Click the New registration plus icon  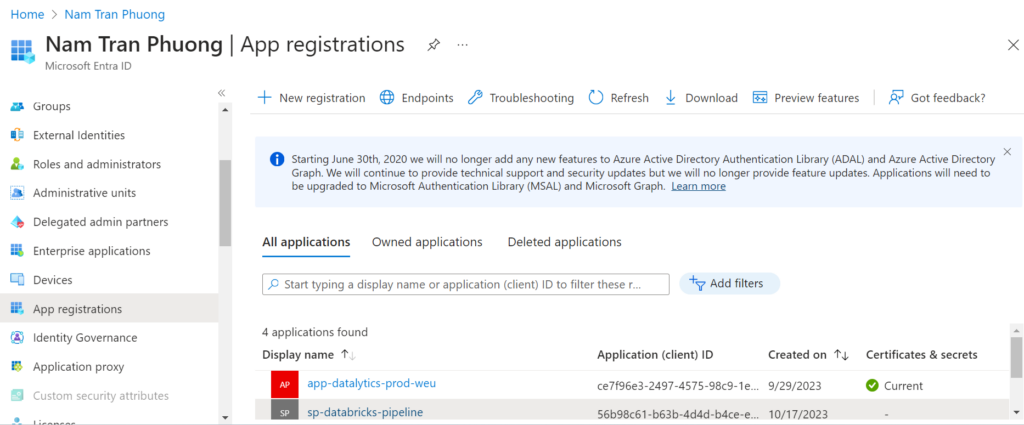(264, 98)
